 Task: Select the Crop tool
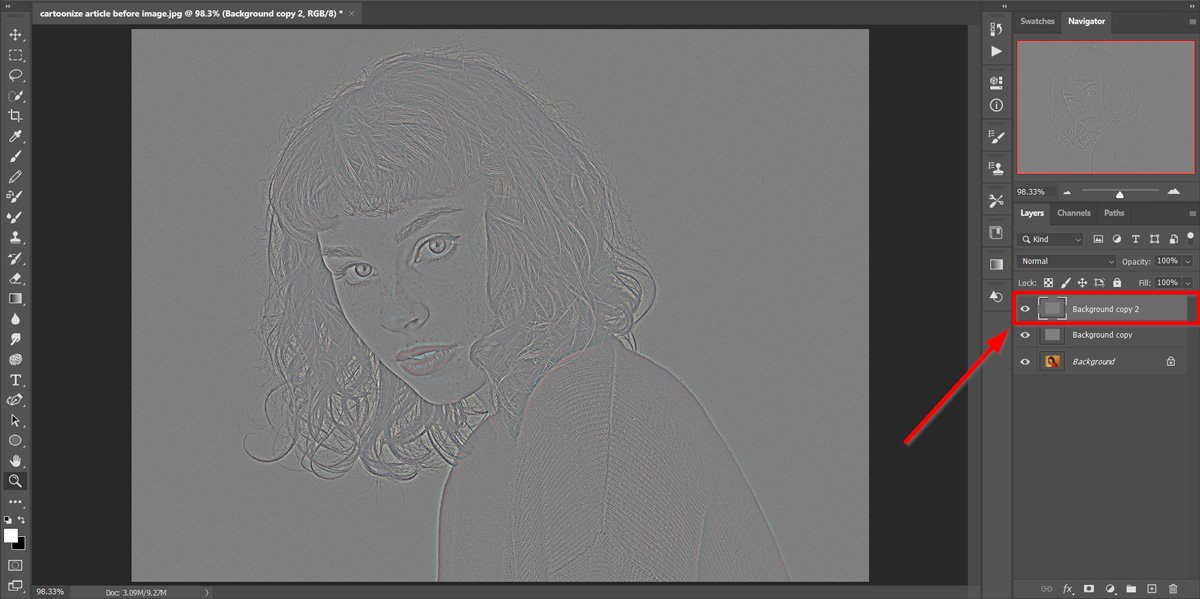(x=15, y=115)
